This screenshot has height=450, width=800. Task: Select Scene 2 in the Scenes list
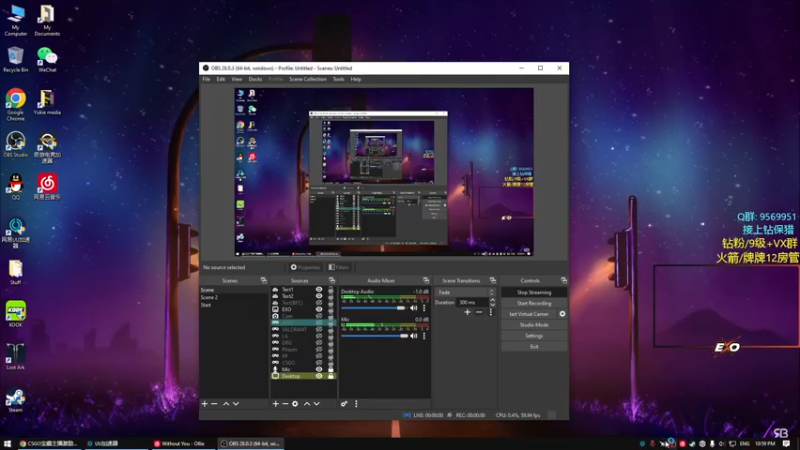point(234,297)
